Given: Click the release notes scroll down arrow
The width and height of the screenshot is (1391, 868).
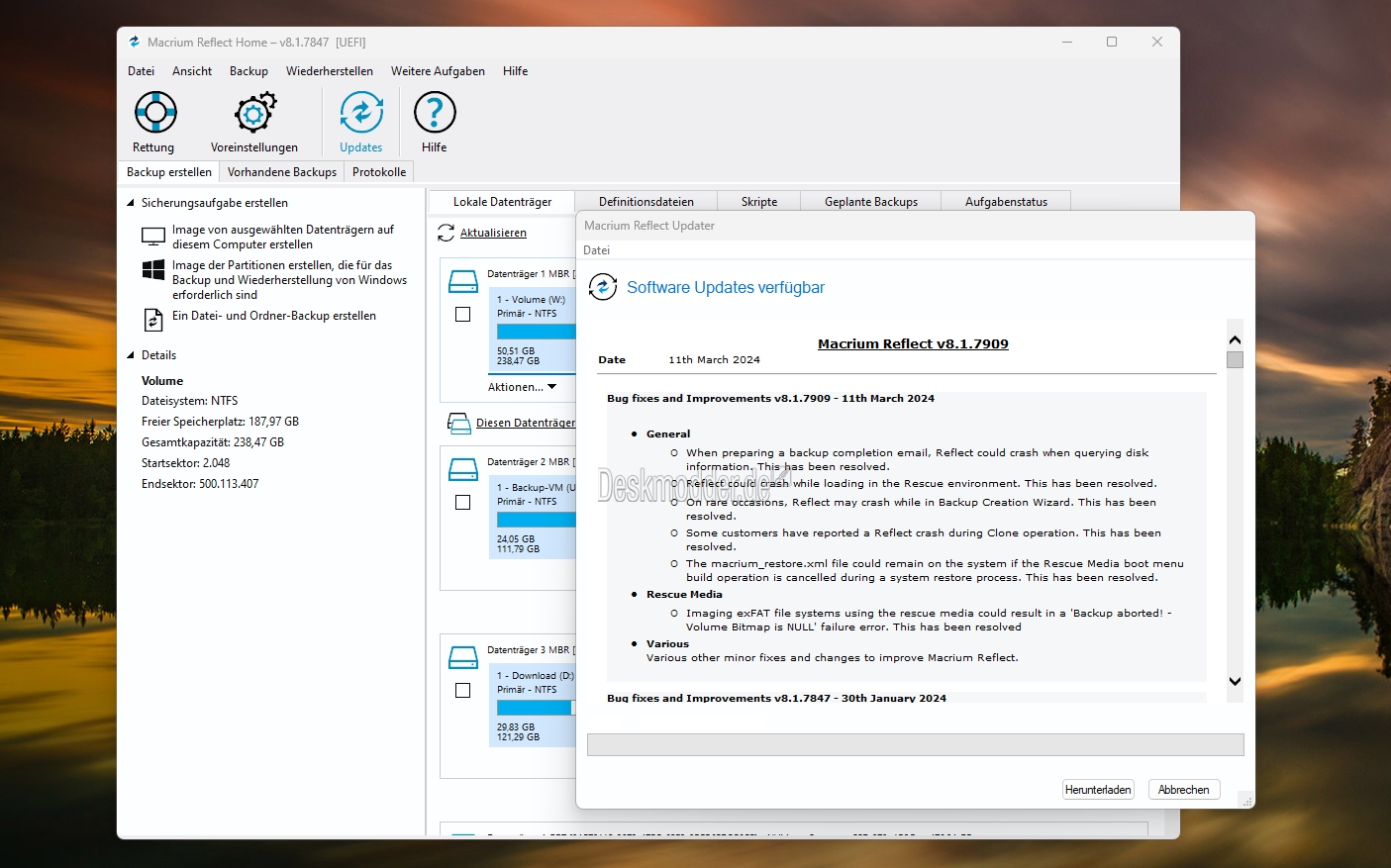Looking at the screenshot, I should pyautogui.click(x=1235, y=681).
